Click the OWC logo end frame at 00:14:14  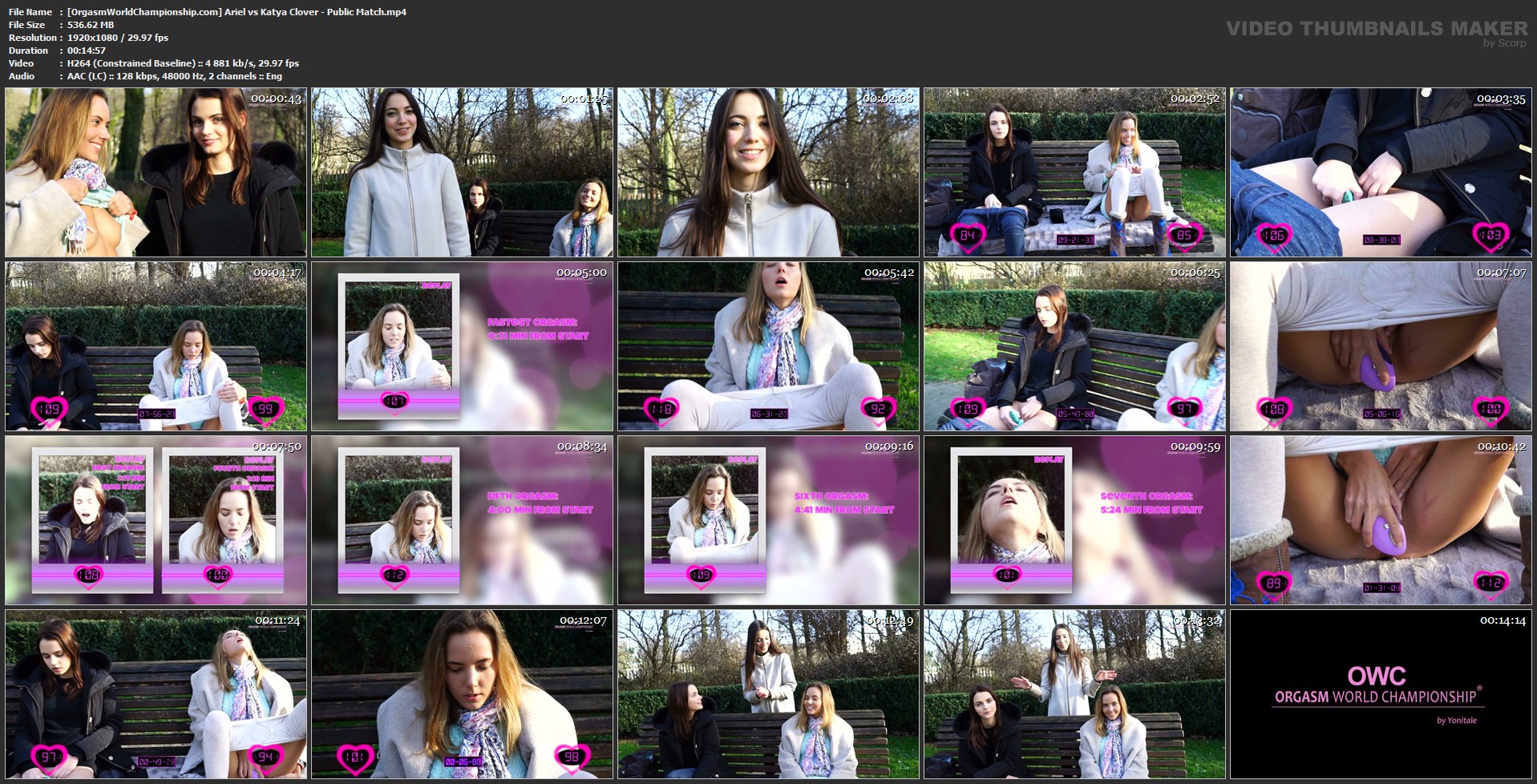[1381, 694]
